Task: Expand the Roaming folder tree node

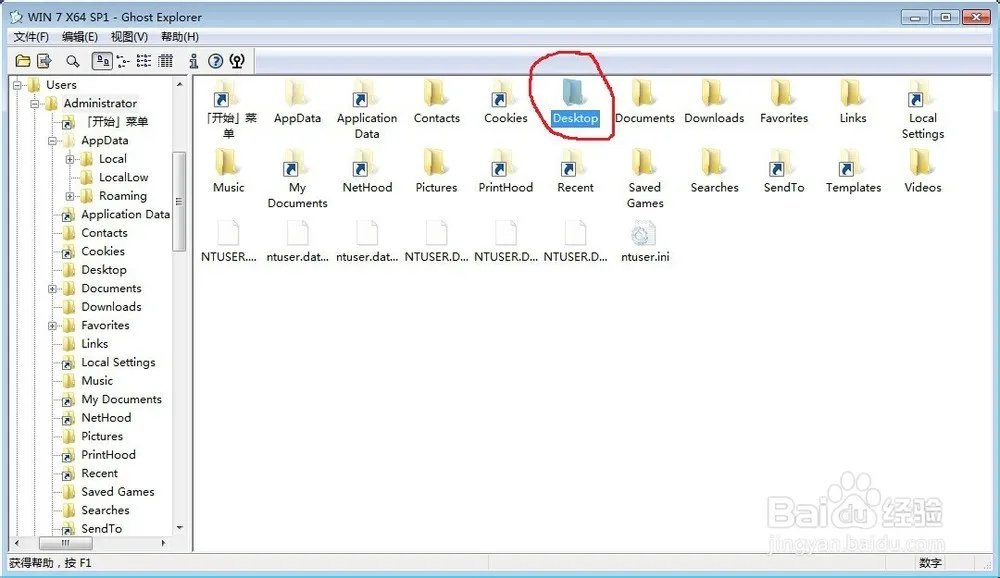Action: click(x=71, y=196)
